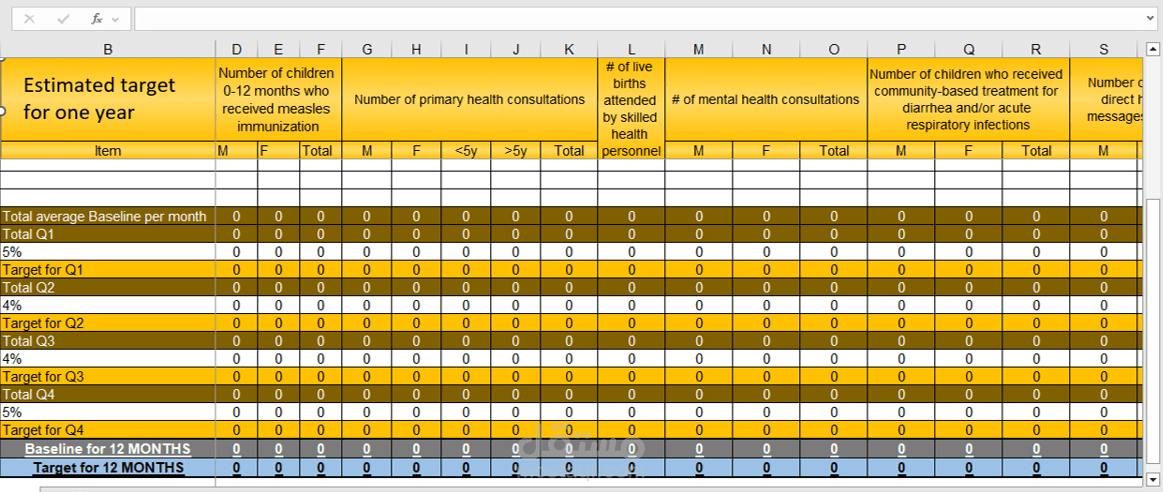Click the measles immunization header cell
This screenshot has height=492, width=1163.
[279, 99]
